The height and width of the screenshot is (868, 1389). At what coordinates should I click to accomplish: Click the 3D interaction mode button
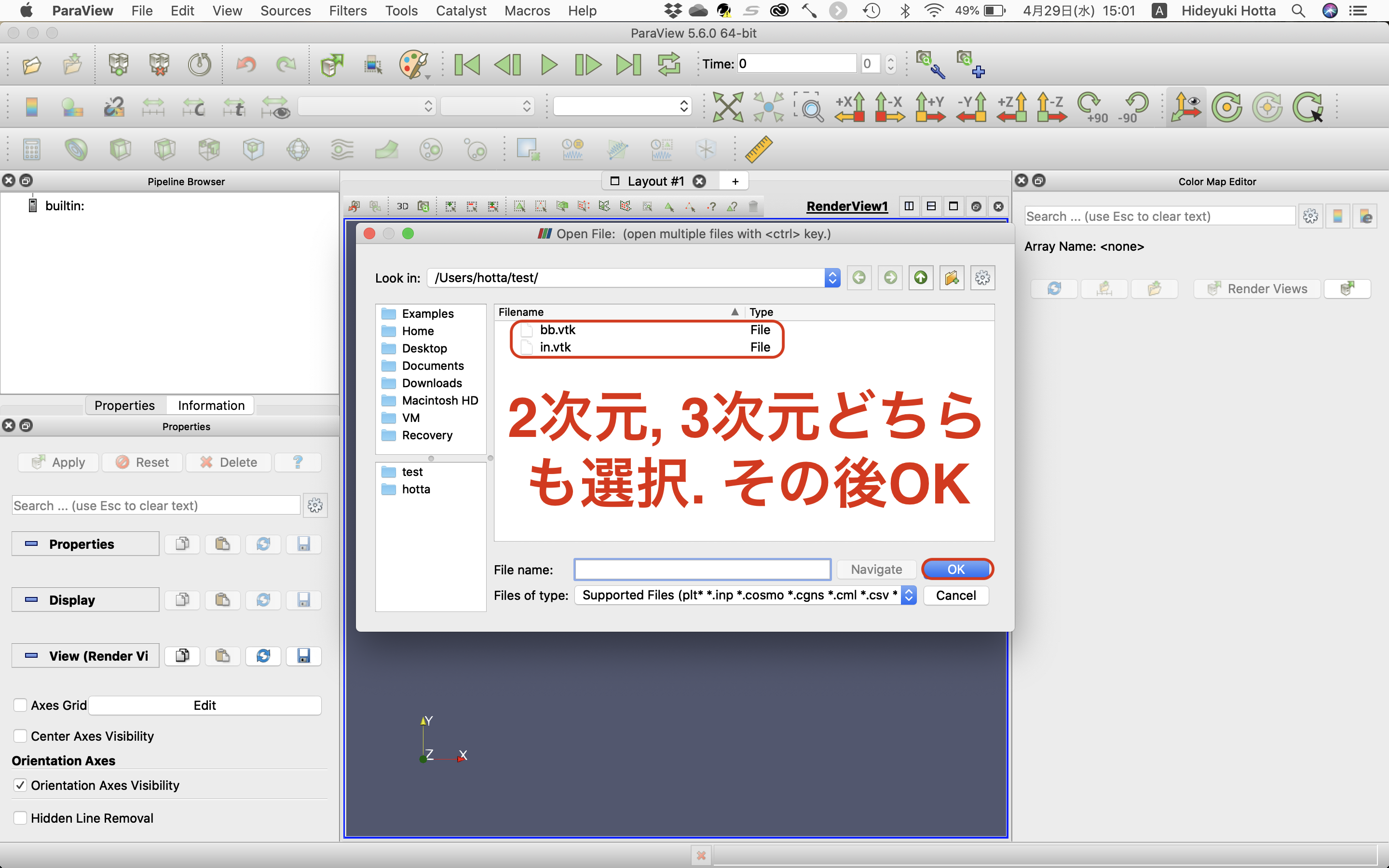[402, 206]
